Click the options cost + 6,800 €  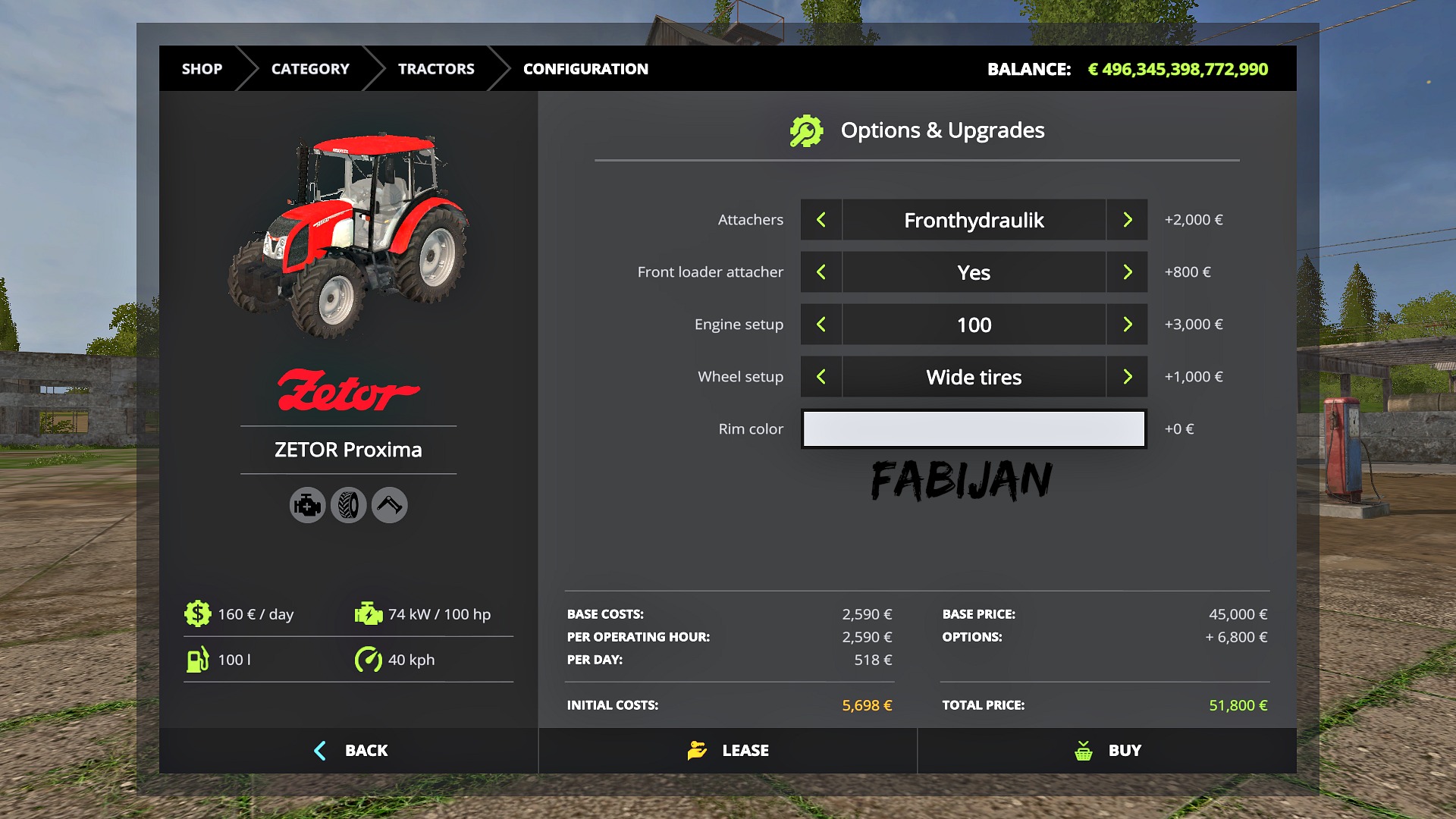[1236, 637]
